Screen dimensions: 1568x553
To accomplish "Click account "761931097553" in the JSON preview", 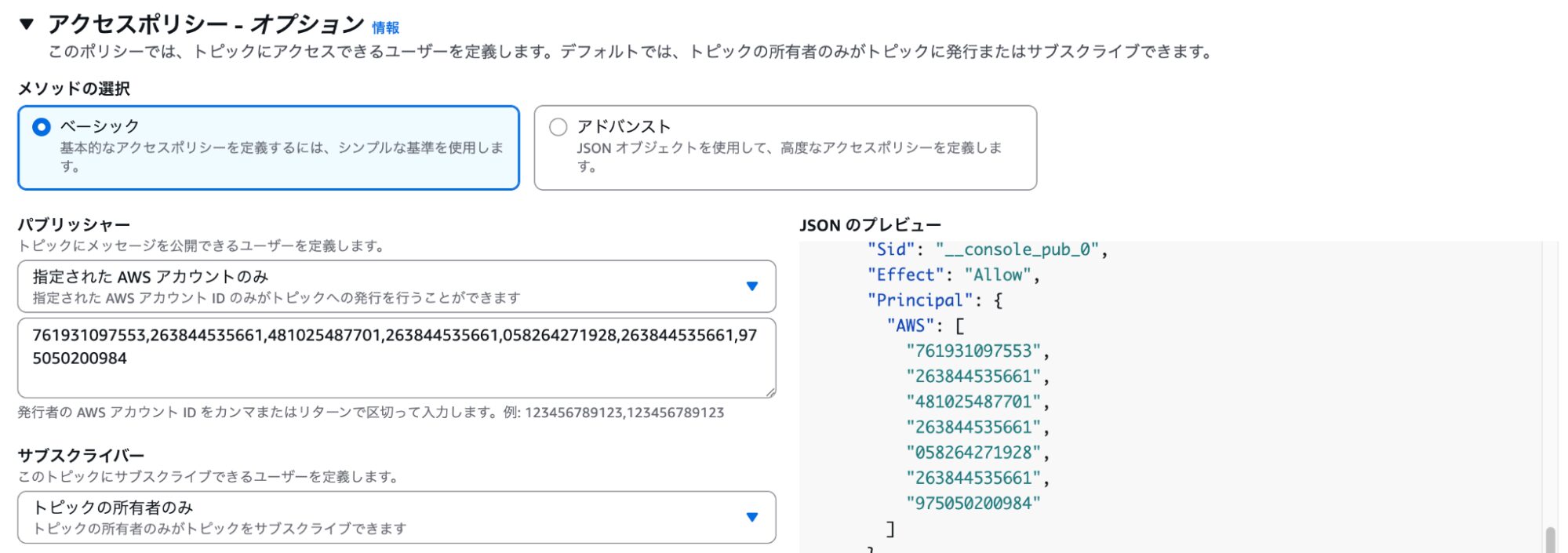I will (973, 351).
